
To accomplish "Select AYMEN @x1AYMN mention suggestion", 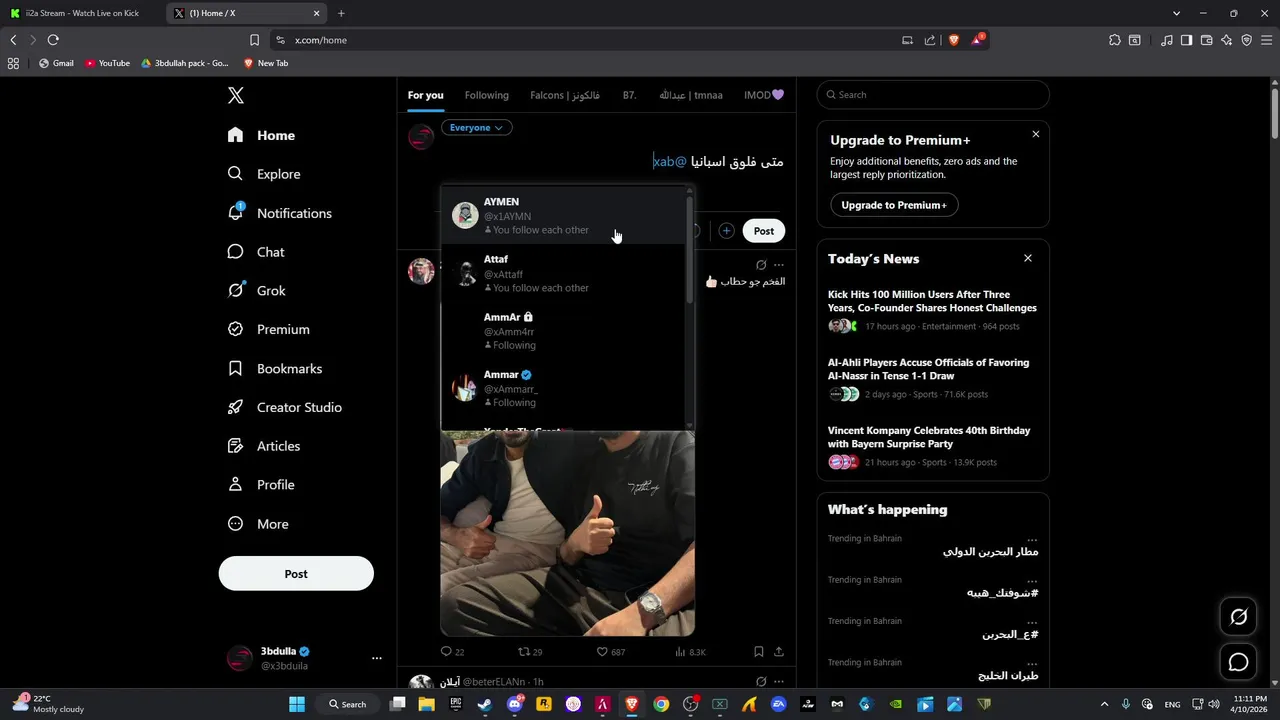I will click(x=564, y=215).
